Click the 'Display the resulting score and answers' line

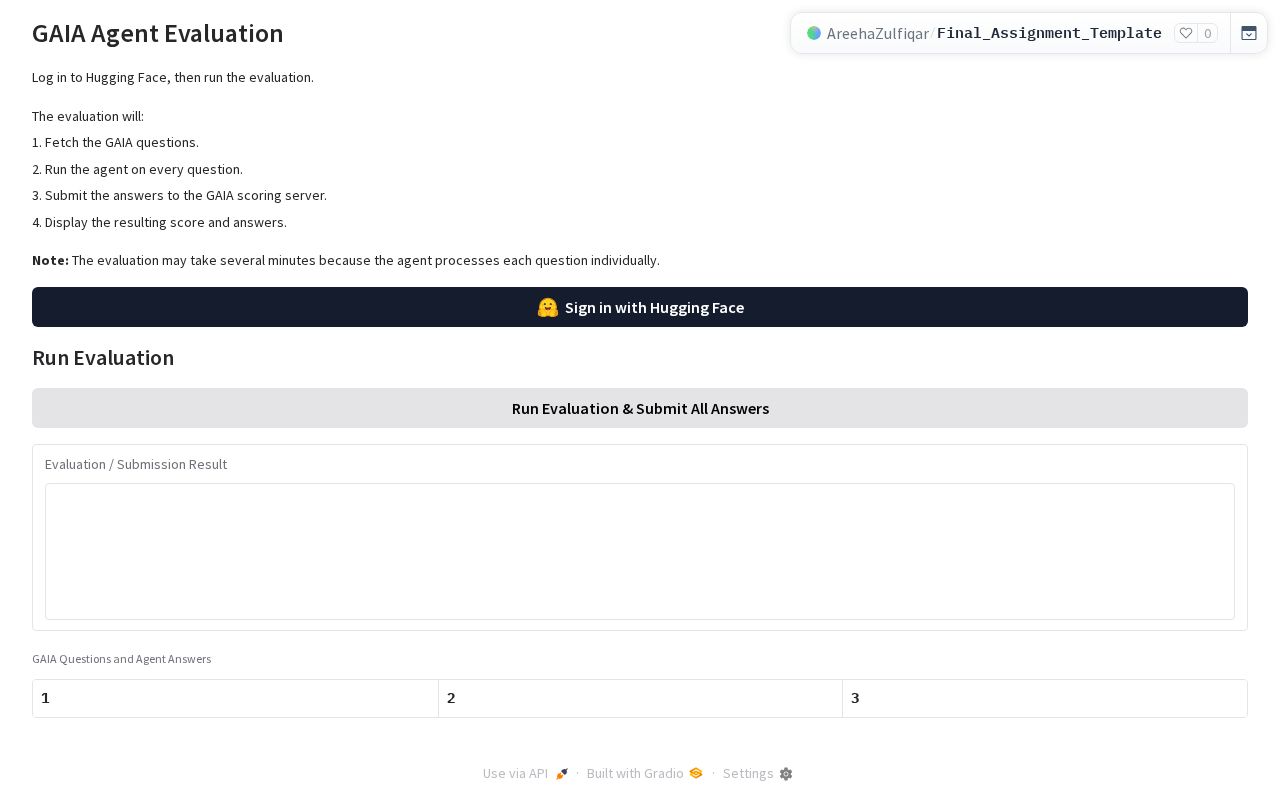tap(159, 223)
